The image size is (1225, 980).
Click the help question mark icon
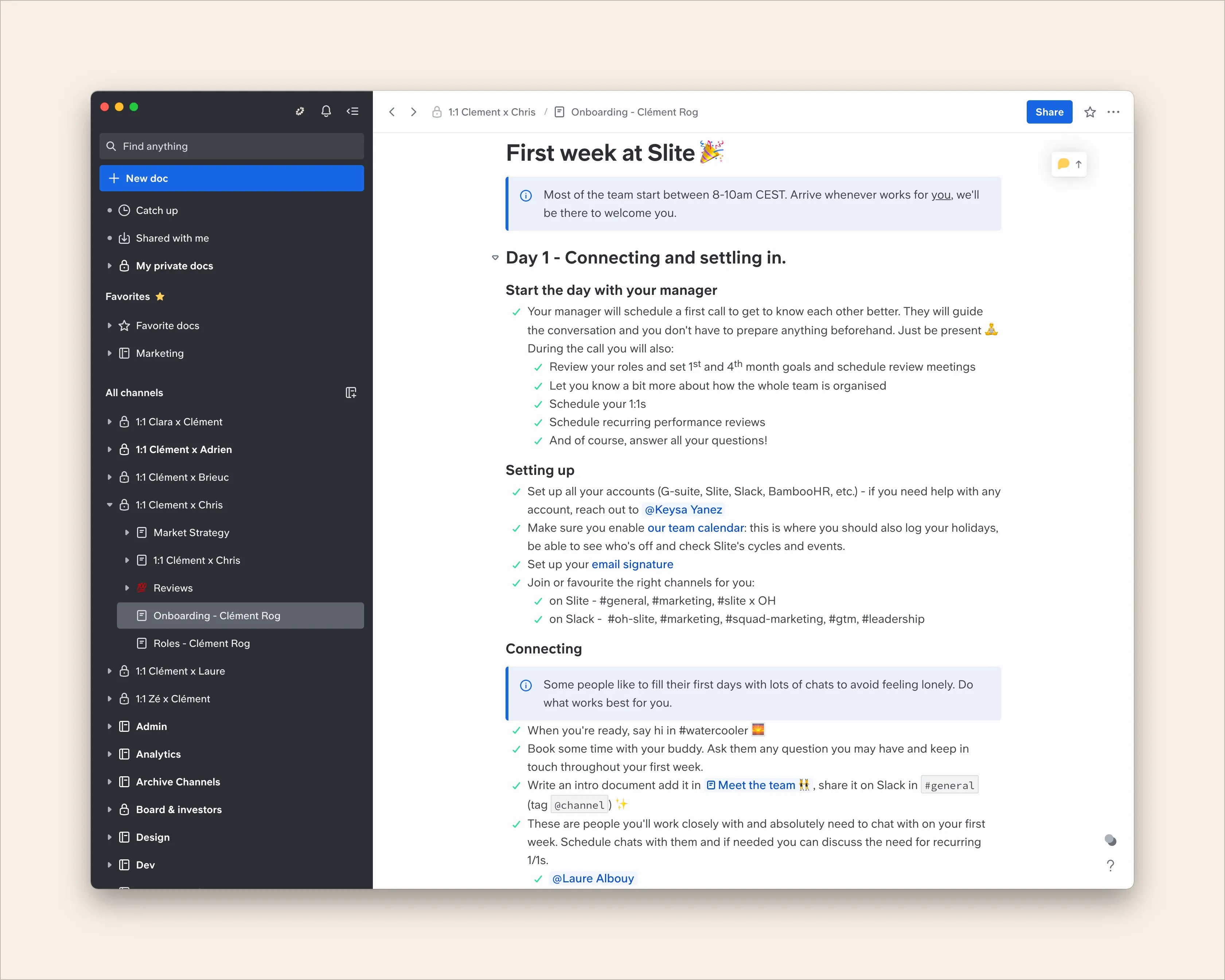pyautogui.click(x=1110, y=866)
